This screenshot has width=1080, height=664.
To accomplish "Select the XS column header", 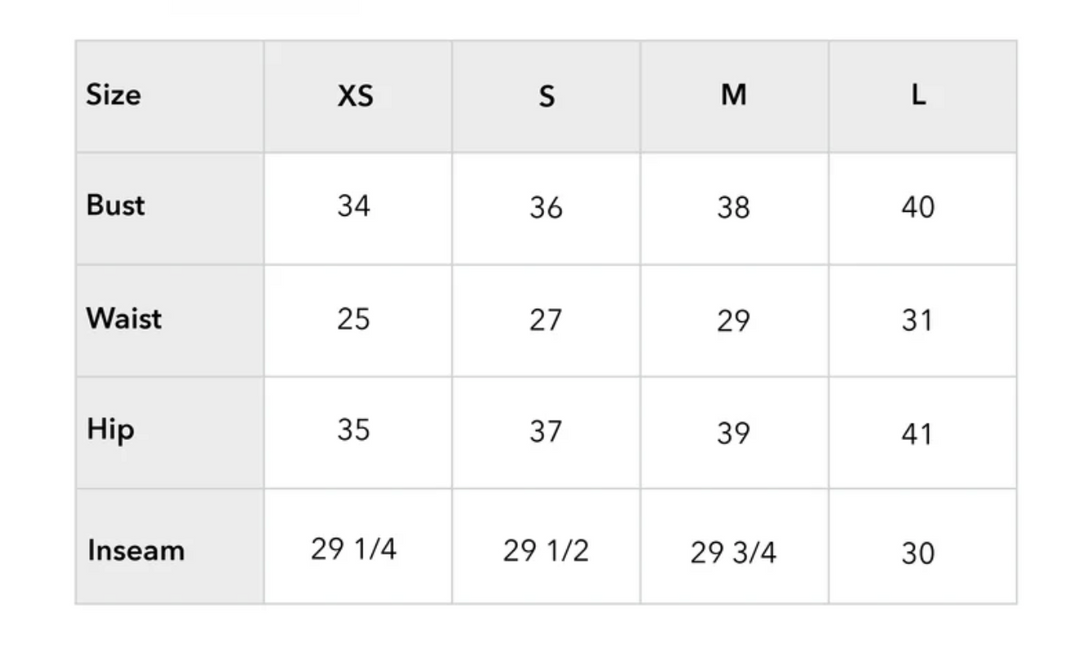I will point(355,96).
